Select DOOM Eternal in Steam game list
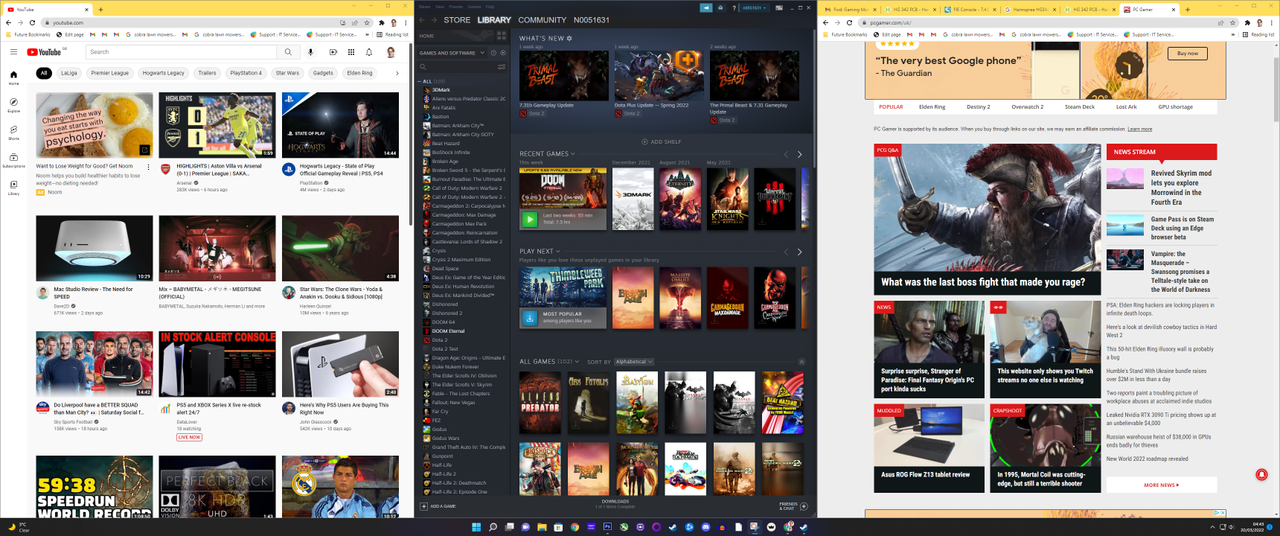The image size is (1280, 536). [x=447, y=331]
